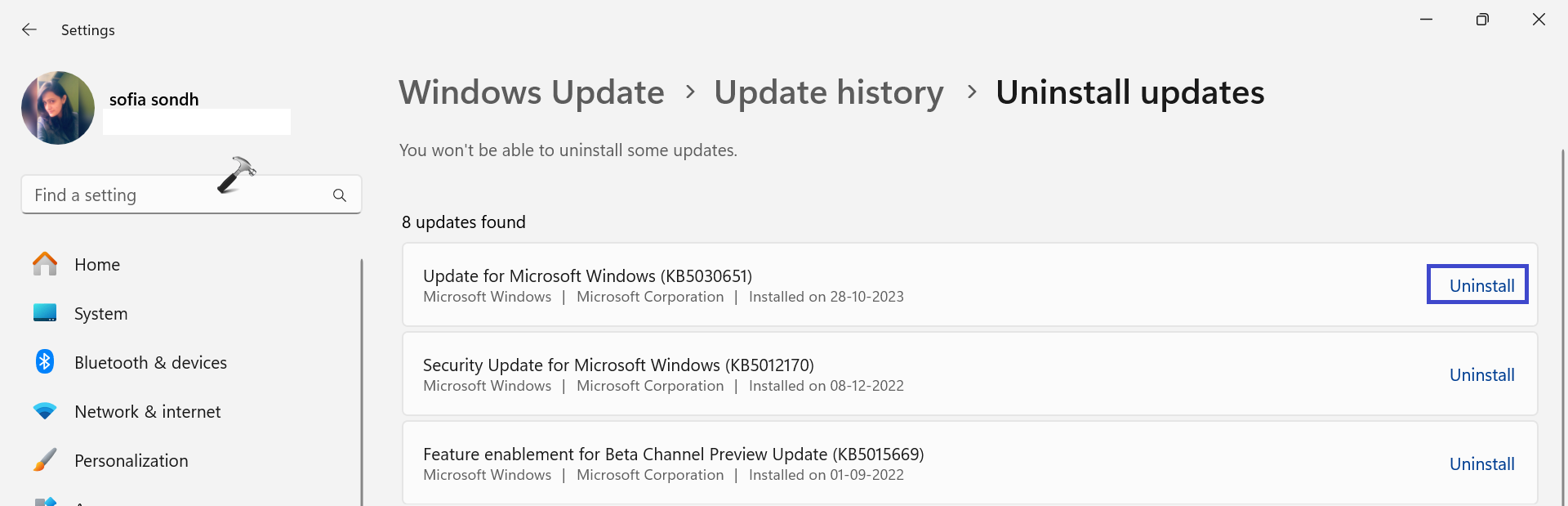Click the back arrow icon
This screenshot has height=506, width=1568.
[29, 29]
